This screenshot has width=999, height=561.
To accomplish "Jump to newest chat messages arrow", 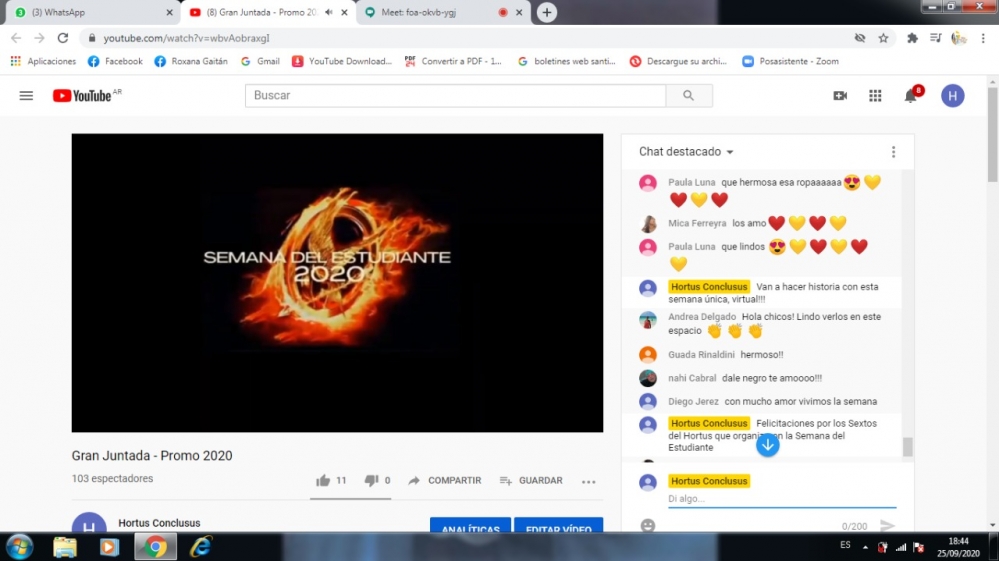I will pos(768,444).
